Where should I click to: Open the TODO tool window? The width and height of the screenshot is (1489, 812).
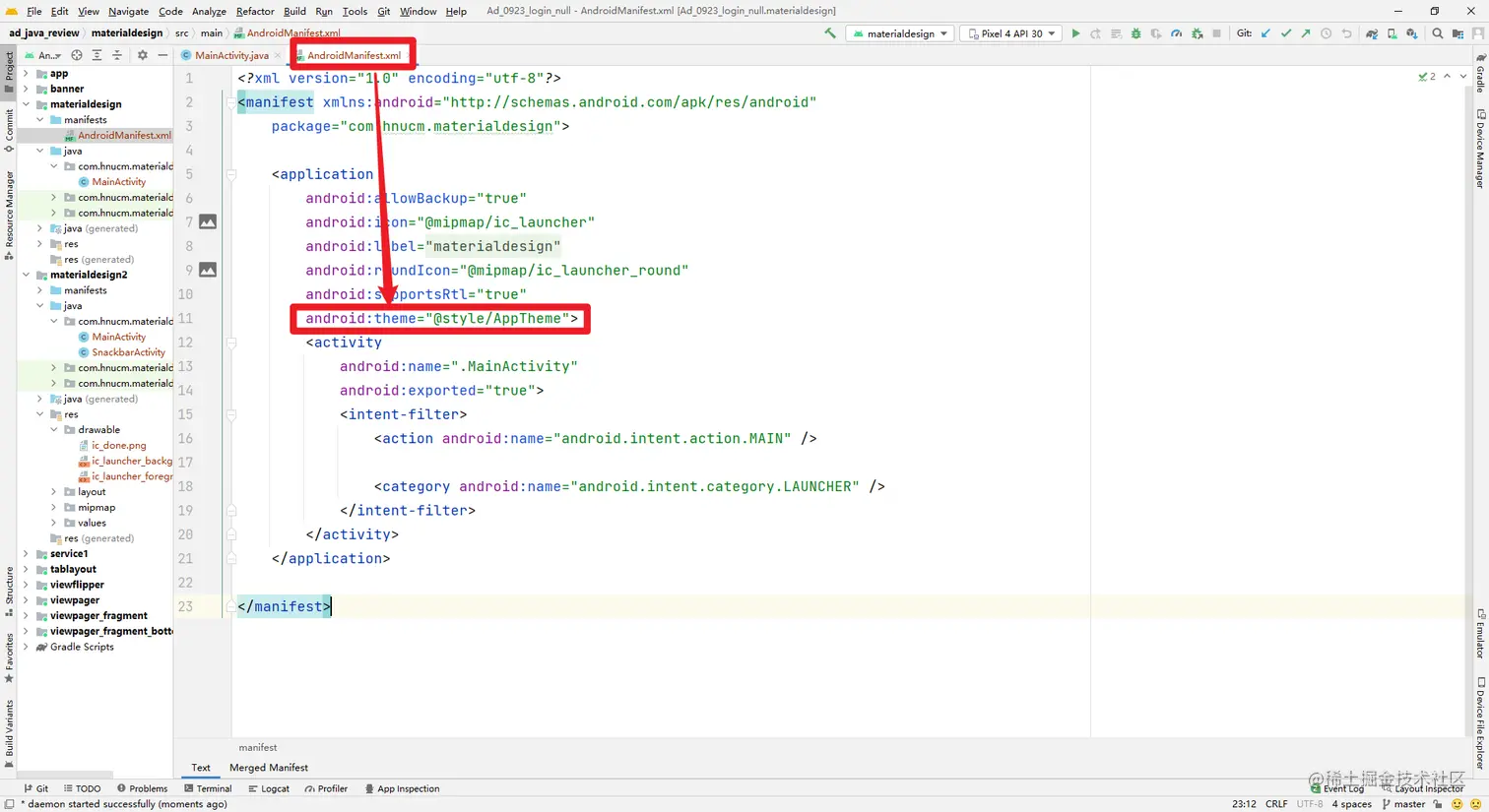click(82, 788)
